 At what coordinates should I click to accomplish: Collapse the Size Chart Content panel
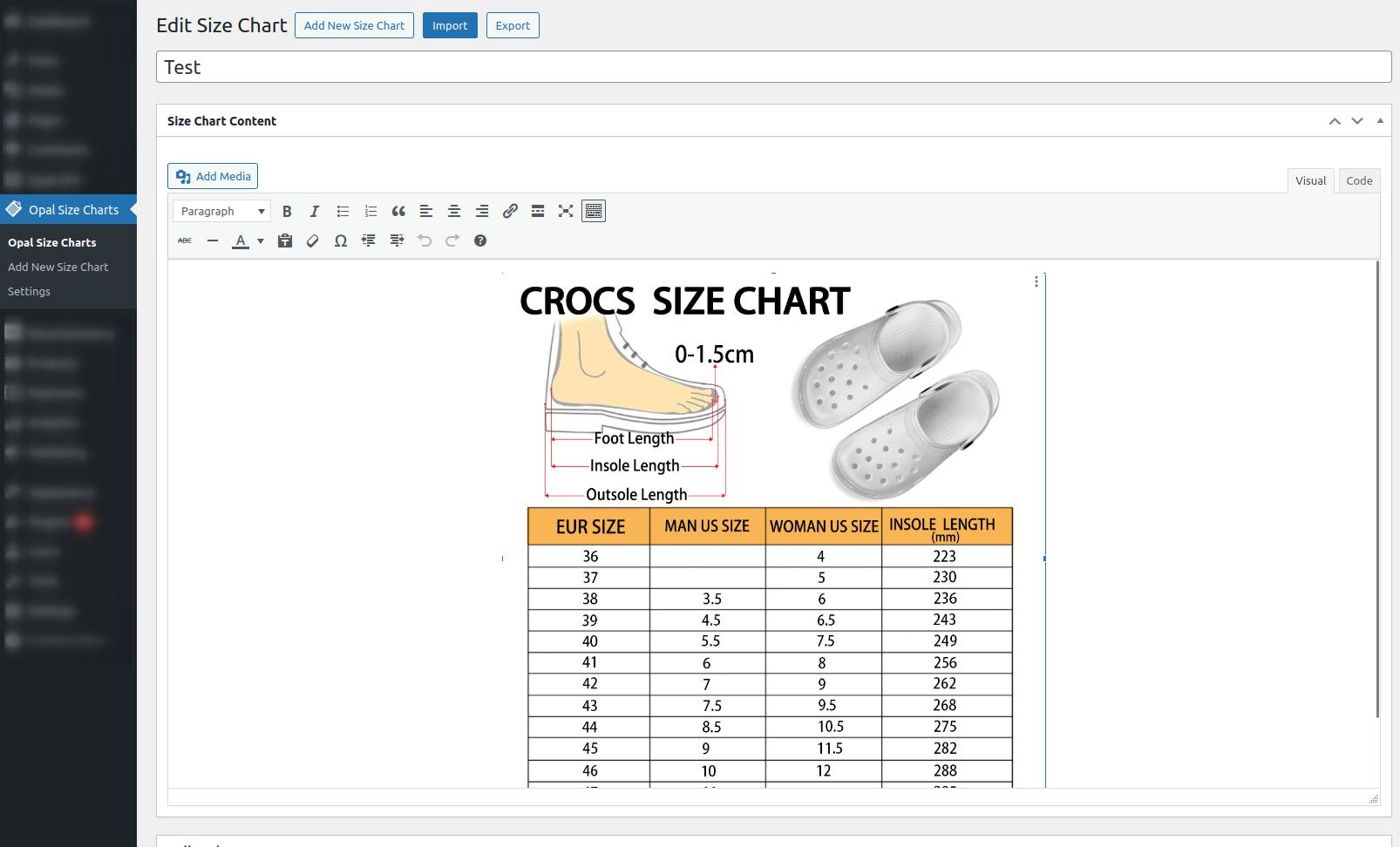pos(1380,121)
